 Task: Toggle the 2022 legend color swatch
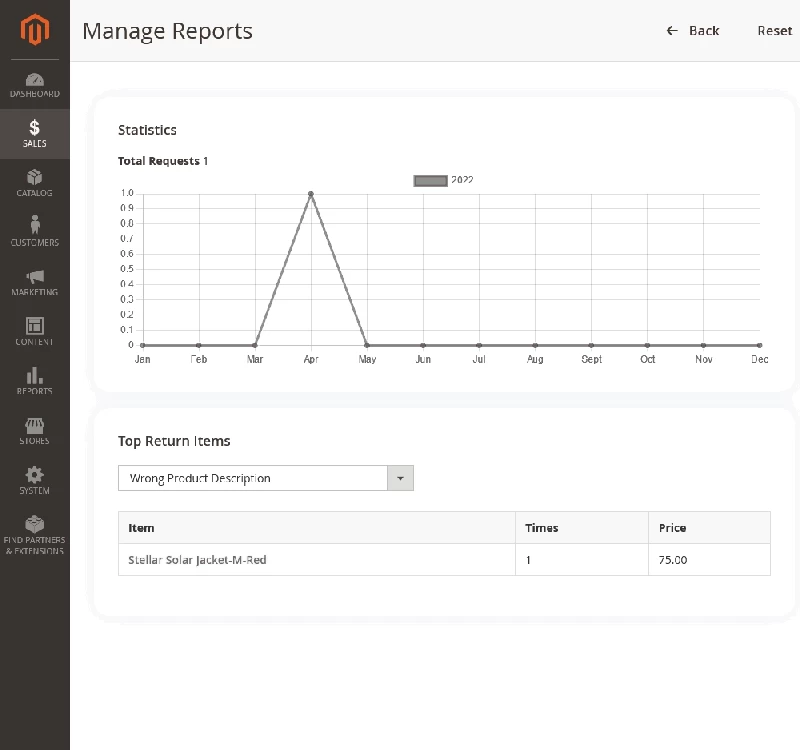point(430,181)
